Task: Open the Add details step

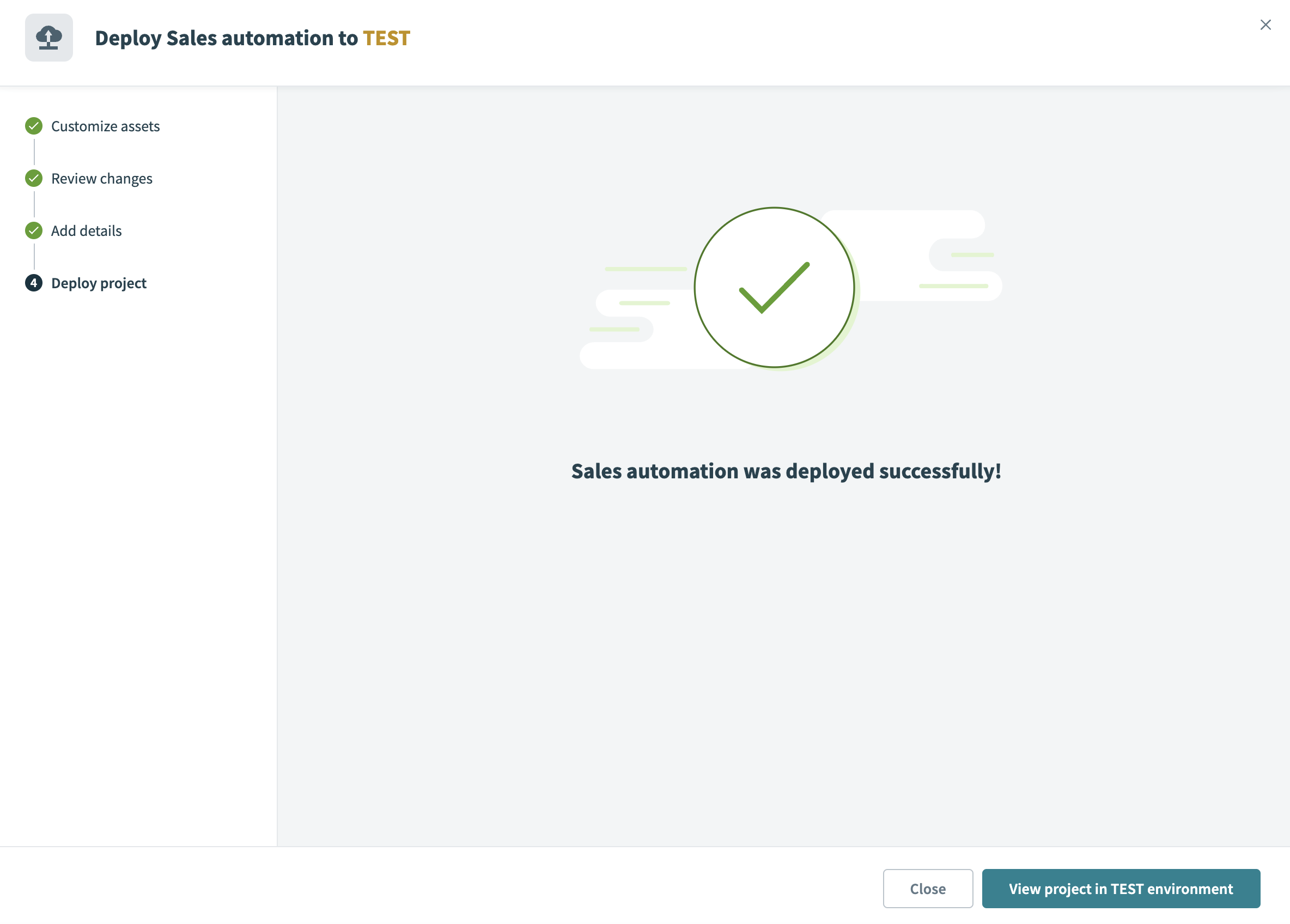Action: coord(87,231)
